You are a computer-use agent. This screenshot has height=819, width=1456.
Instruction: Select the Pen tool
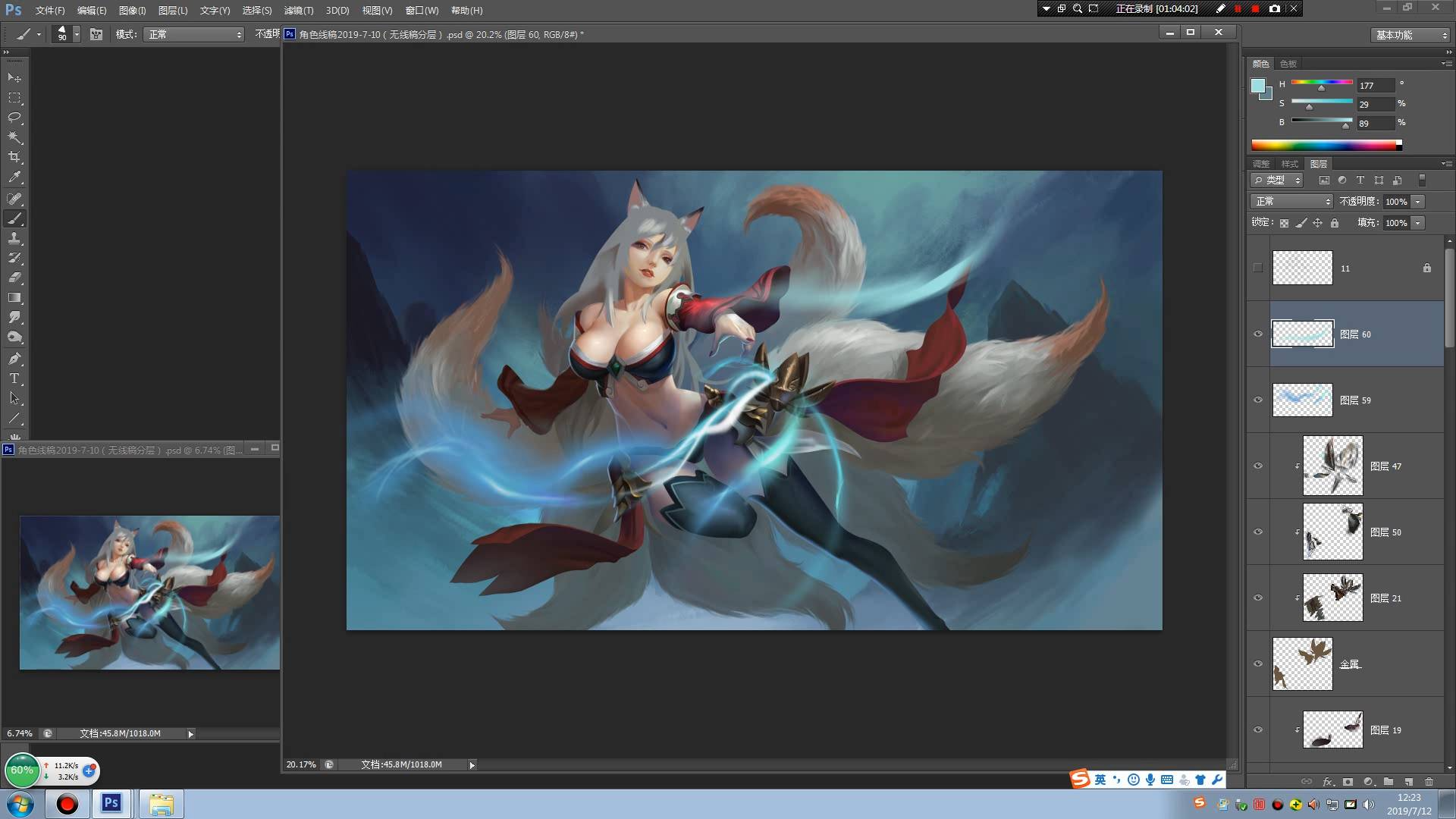point(14,359)
